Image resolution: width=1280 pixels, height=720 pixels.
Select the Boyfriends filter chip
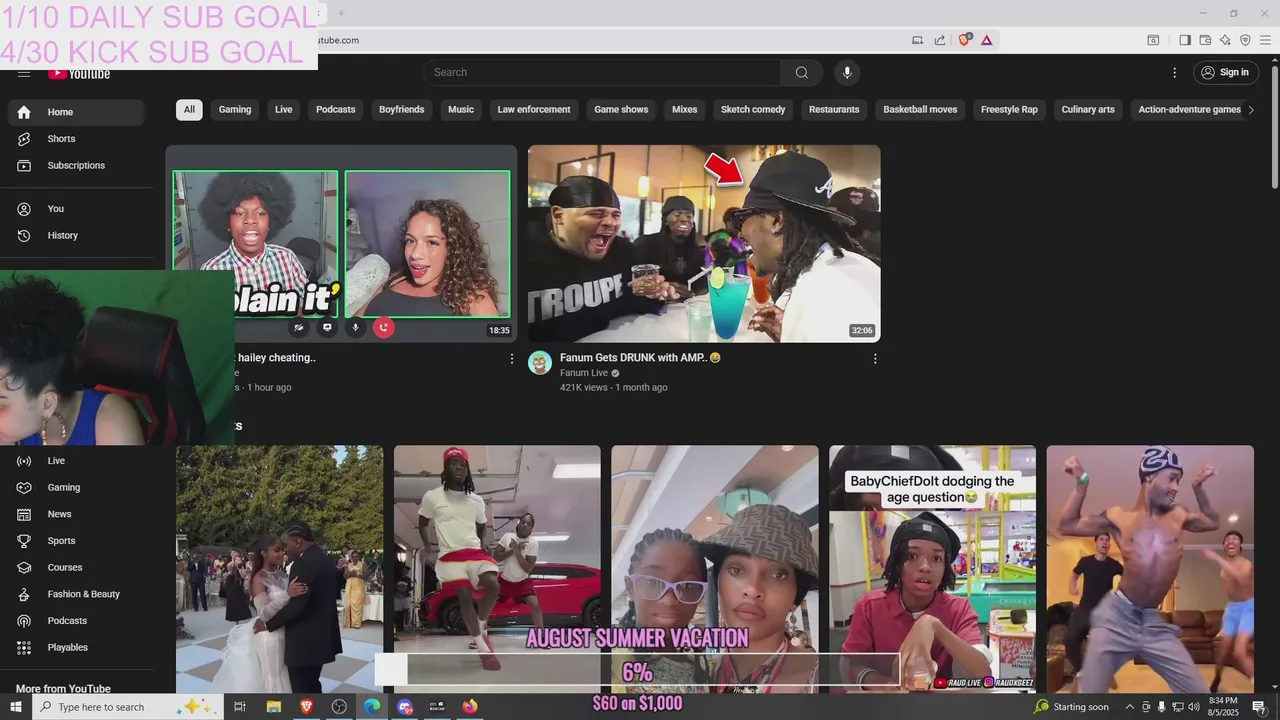point(402,109)
